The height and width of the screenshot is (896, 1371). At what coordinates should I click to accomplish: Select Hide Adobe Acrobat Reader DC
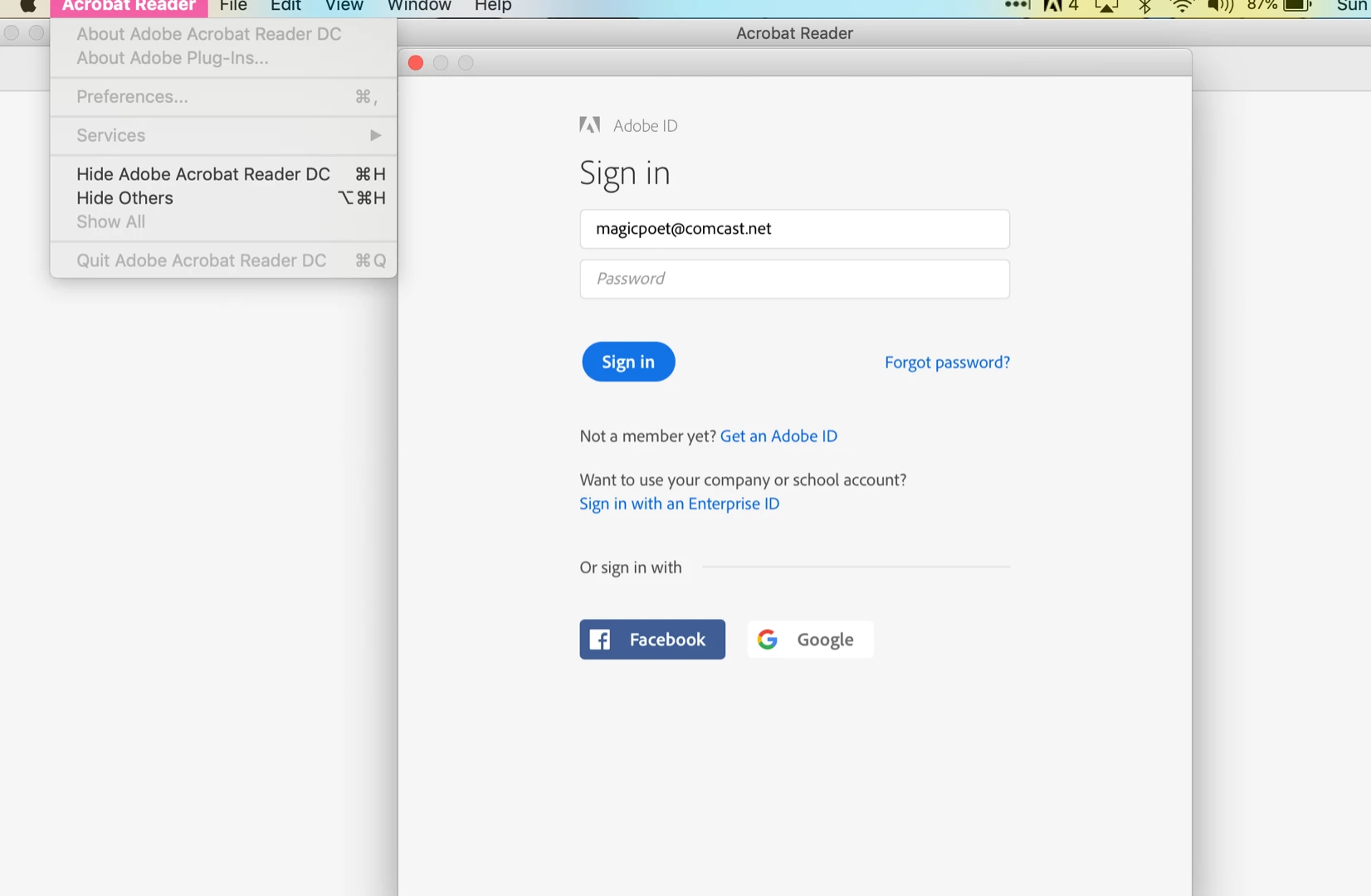coord(223,174)
